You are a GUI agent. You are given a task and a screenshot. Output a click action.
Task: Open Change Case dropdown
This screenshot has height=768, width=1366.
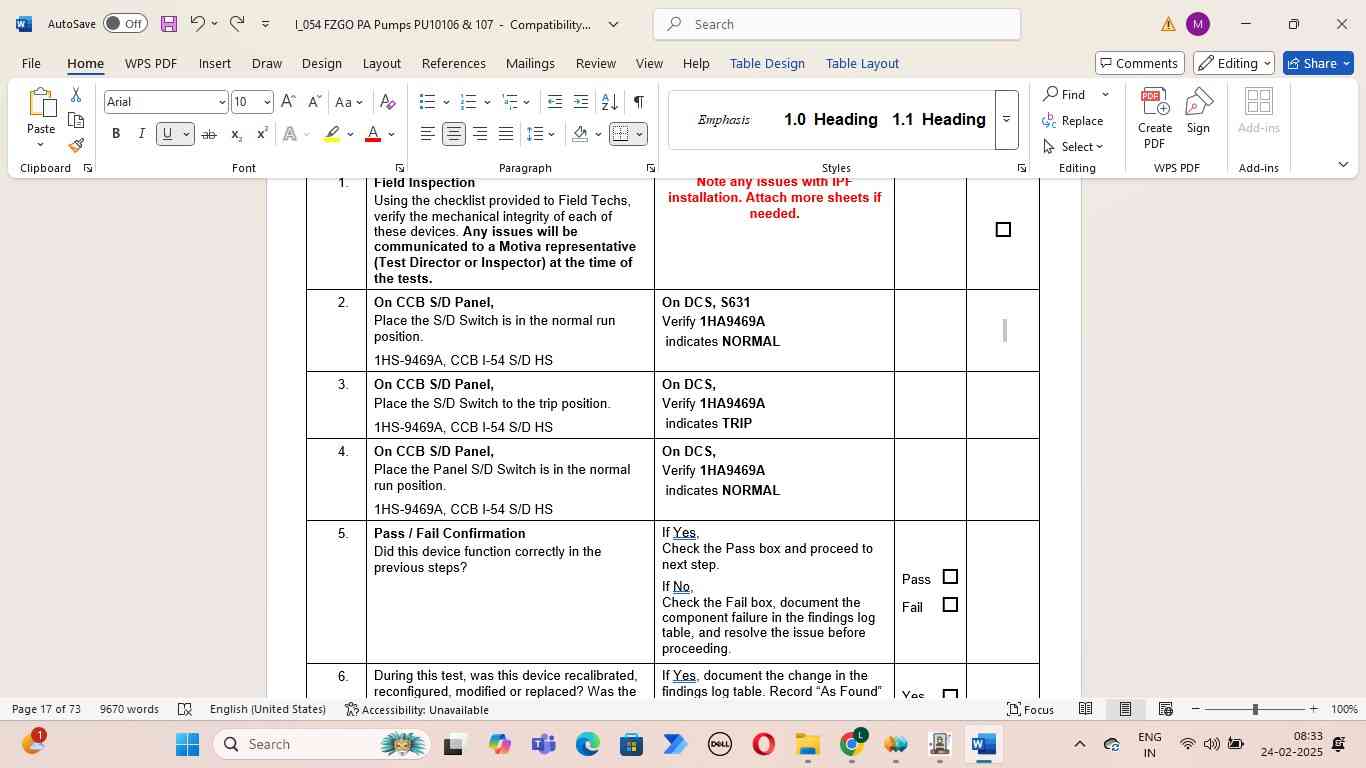click(350, 102)
